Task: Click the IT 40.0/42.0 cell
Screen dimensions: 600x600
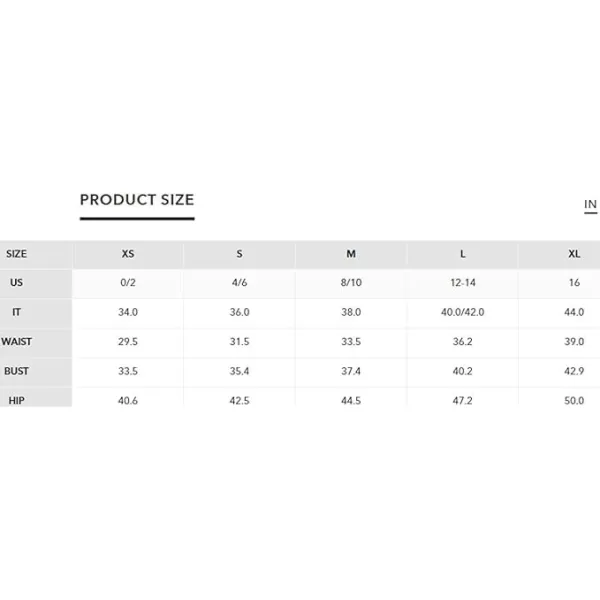Action: (463, 312)
